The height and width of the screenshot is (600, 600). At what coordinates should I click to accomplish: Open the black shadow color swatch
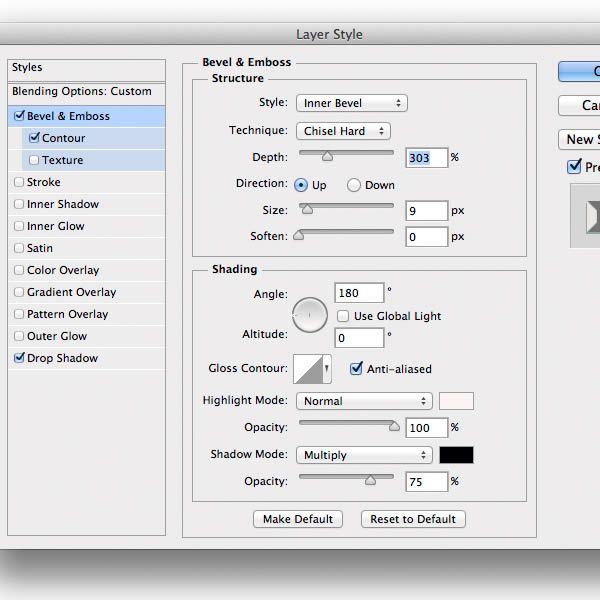click(456, 455)
